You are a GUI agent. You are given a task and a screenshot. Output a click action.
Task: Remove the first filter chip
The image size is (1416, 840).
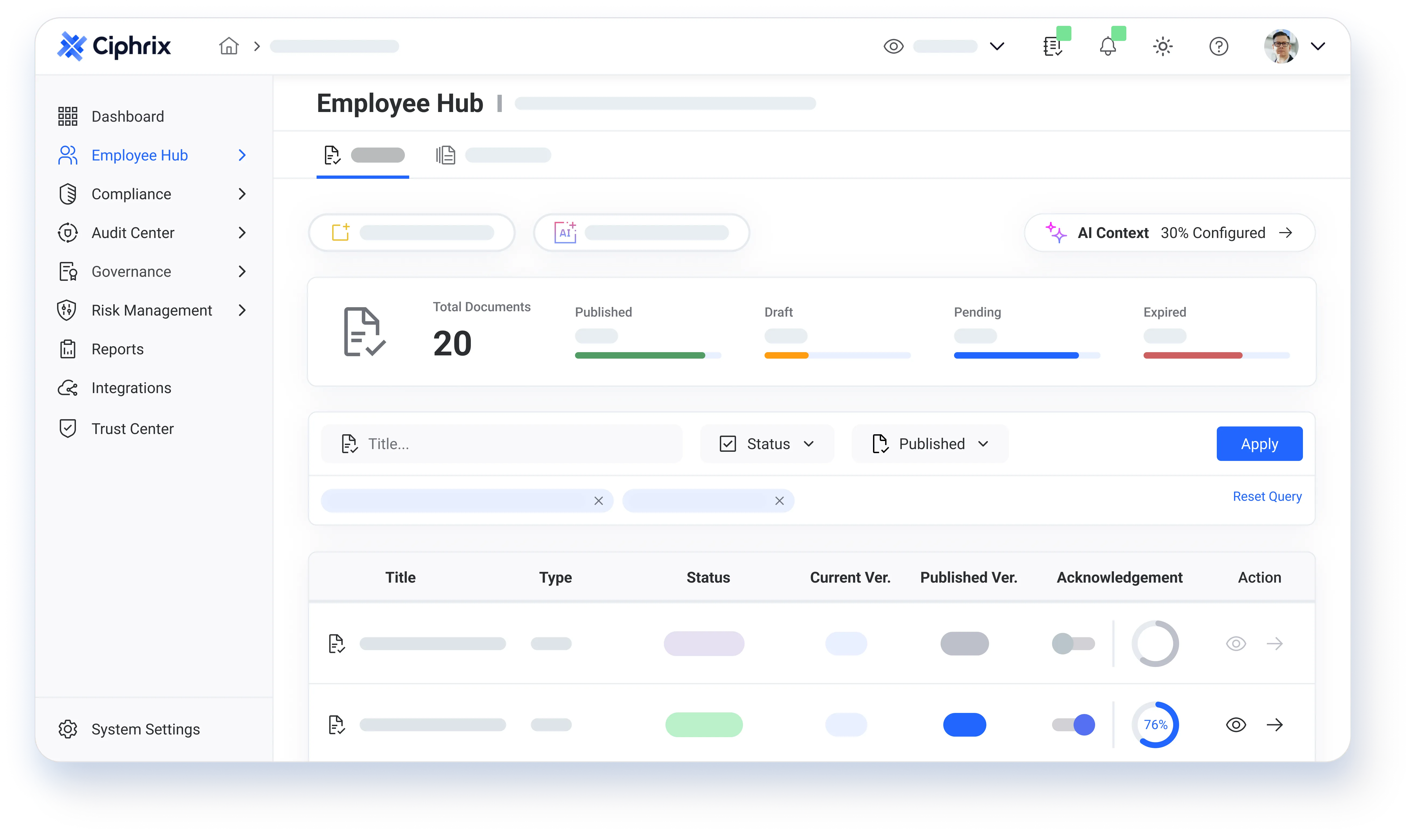(x=598, y=501)
